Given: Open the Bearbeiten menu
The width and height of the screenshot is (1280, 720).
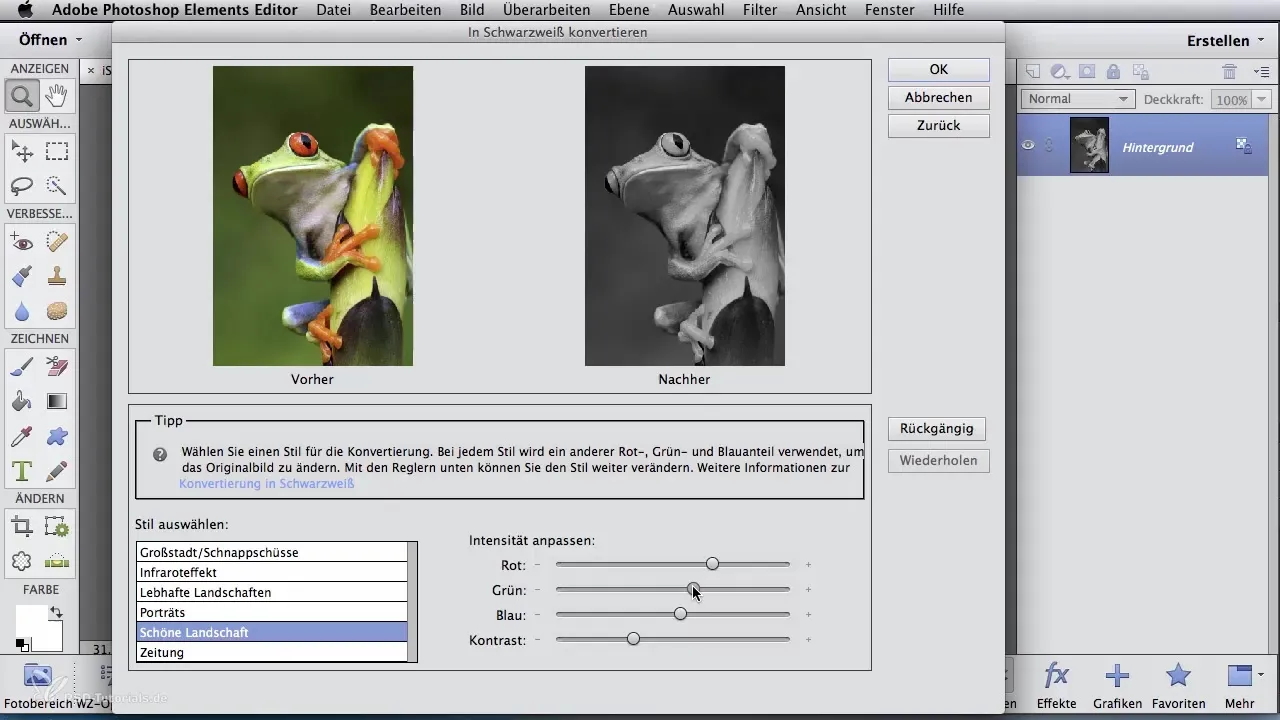Looking at the screenshot, I should 405,10.
